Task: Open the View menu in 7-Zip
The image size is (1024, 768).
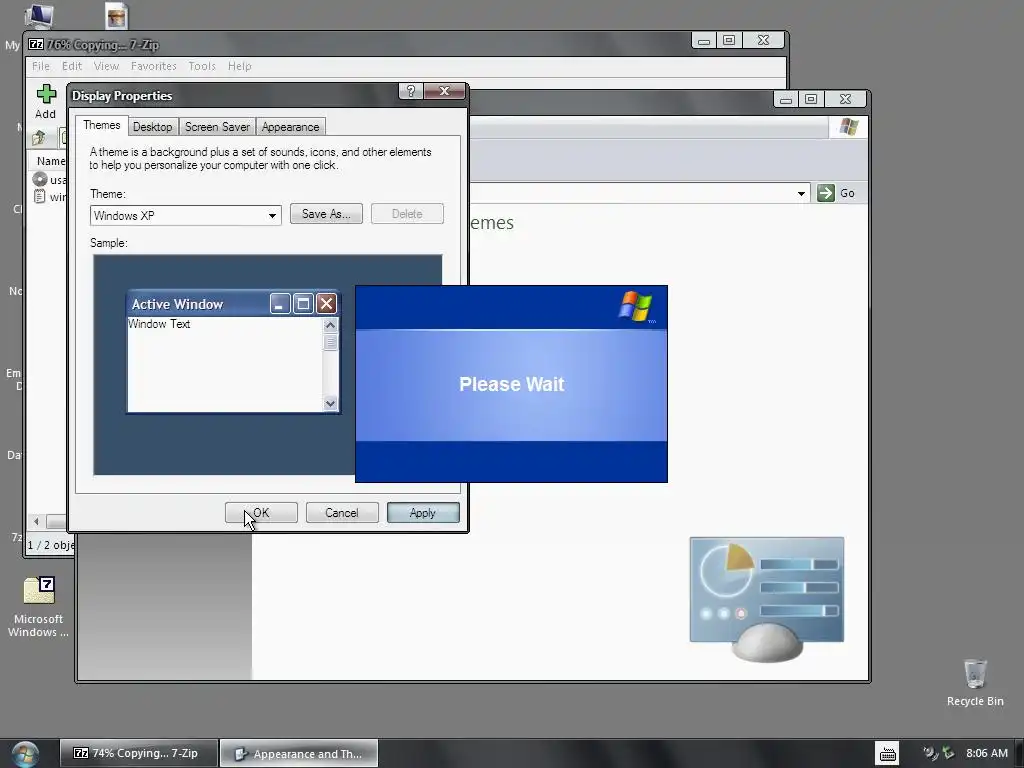Action: [x=106, y=66]
